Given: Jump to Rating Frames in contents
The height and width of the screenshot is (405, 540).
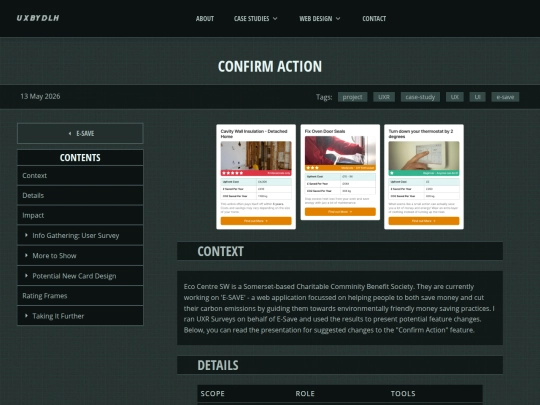Looking at the screenshot, I should 80,296.
